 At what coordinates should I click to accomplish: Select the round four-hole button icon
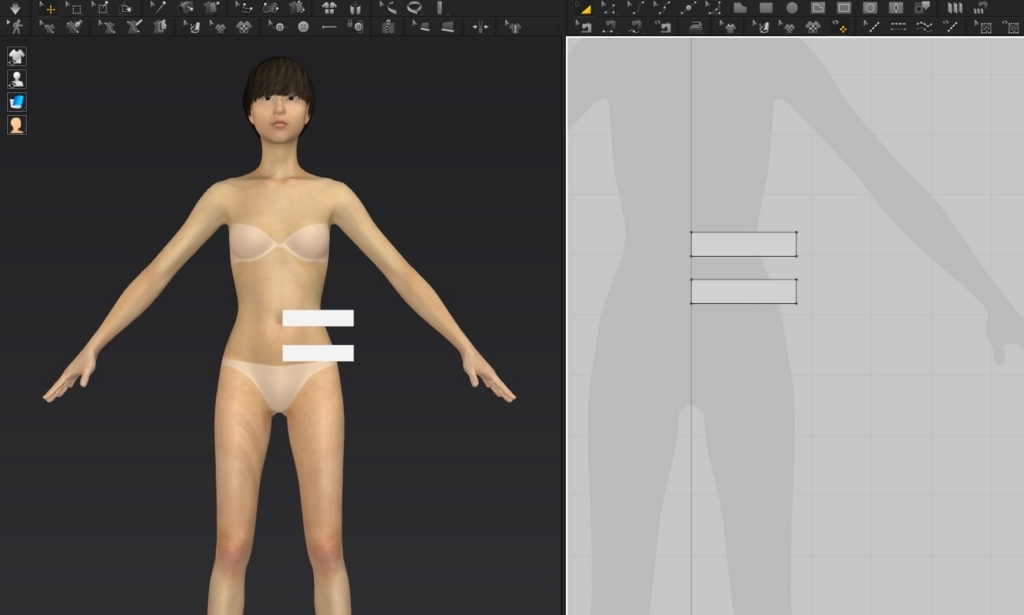coord(303,27)
